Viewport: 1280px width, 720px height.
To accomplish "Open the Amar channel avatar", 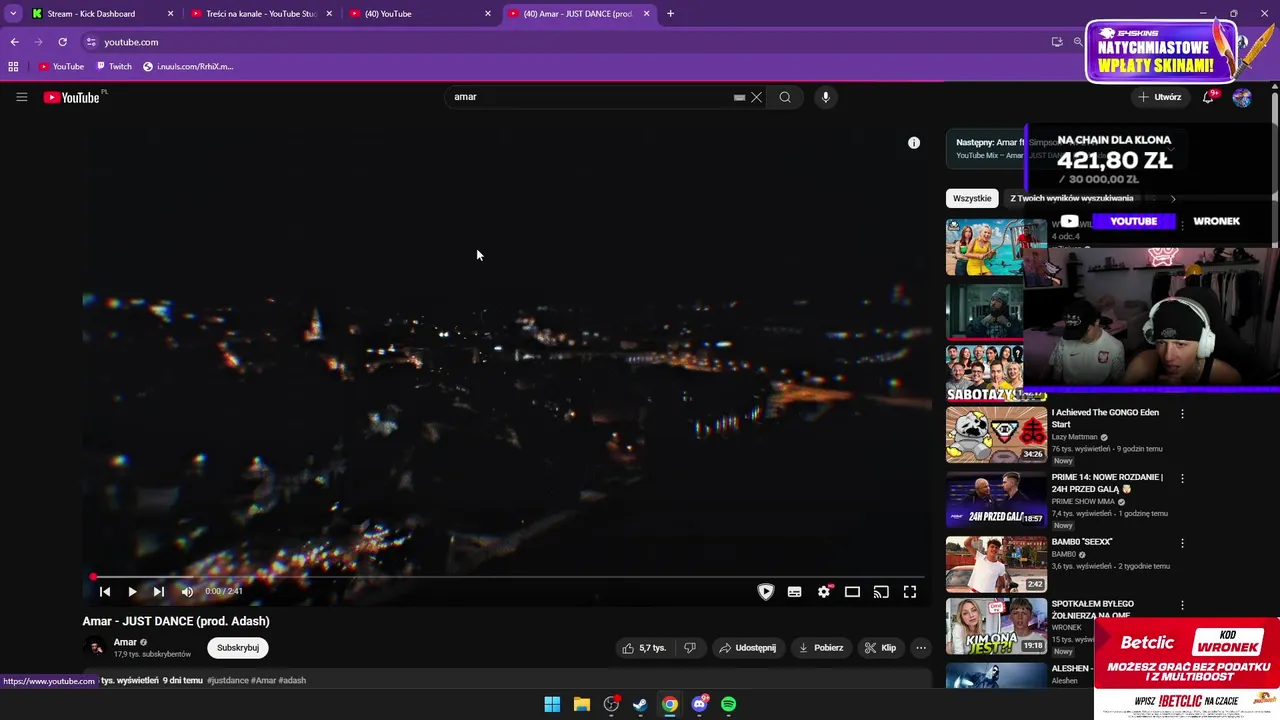I will point(95,648).
